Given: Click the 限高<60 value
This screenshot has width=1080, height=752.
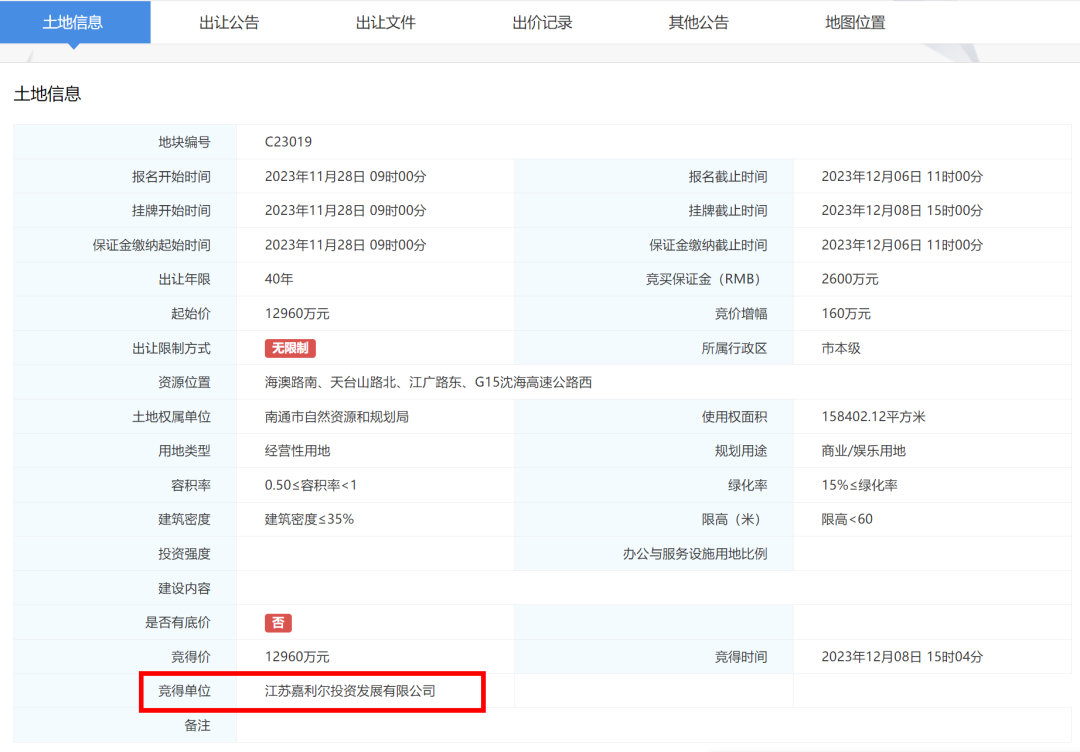Looking at the screenshot, I should pos(847,520).
